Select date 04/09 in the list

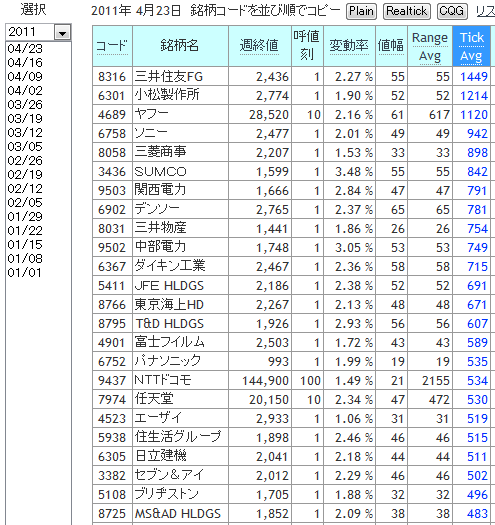[x=25, y=77]
